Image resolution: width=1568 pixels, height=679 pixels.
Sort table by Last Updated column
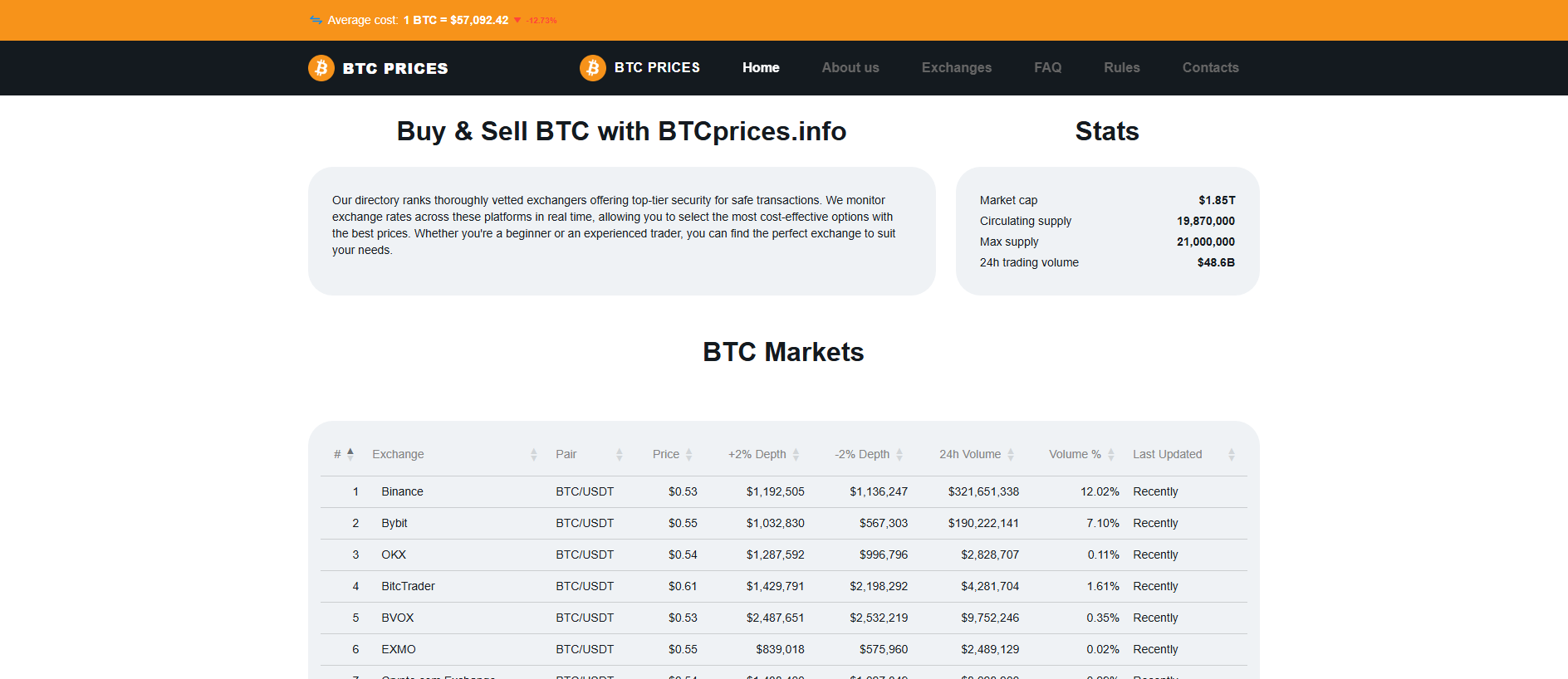click(1184, 454)
